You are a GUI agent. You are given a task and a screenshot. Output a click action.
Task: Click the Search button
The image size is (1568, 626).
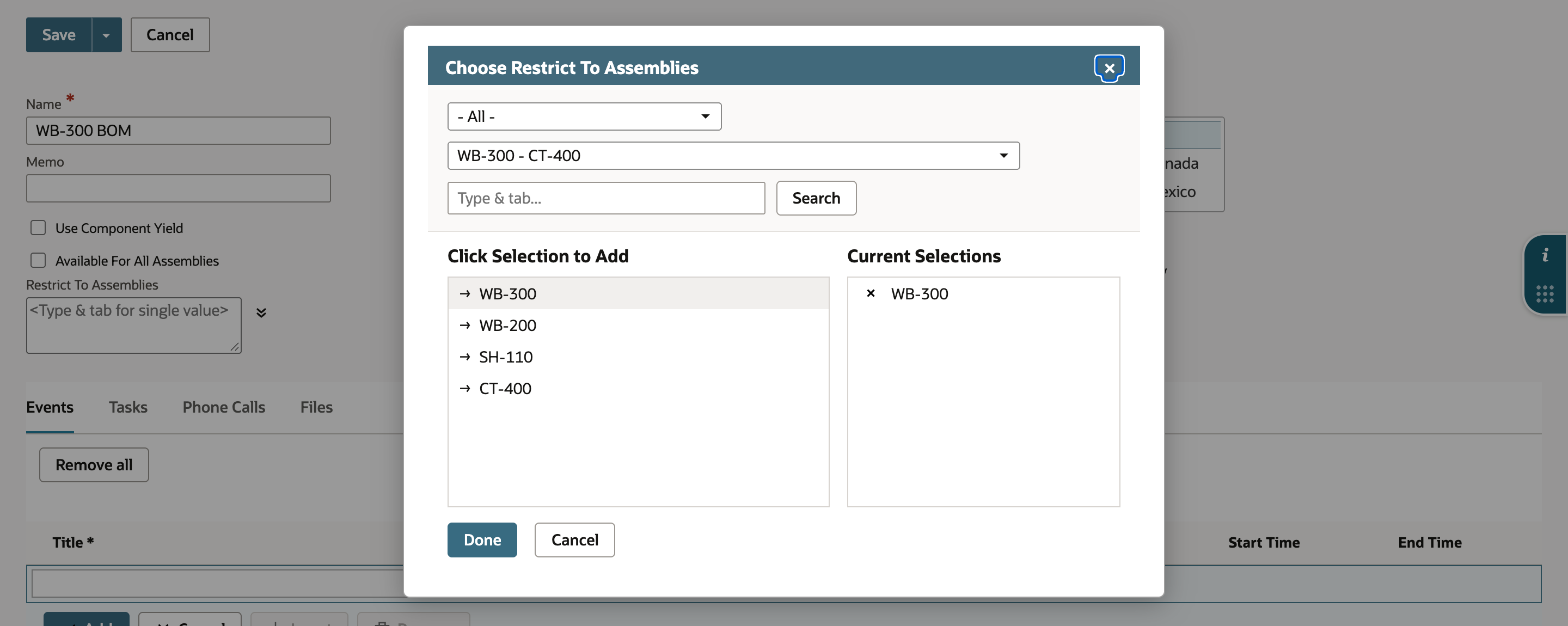click(x=816, y=198)
